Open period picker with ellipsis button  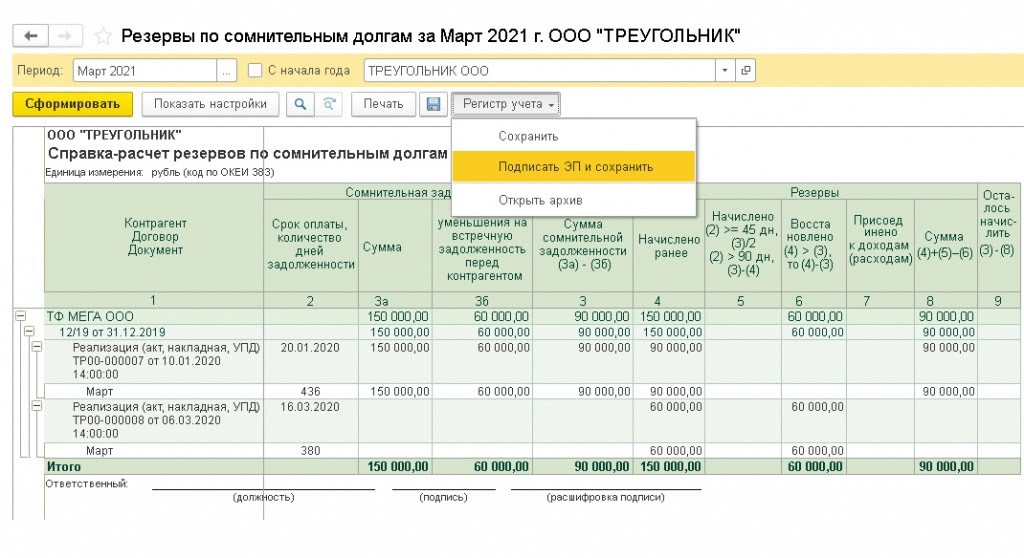227,71
